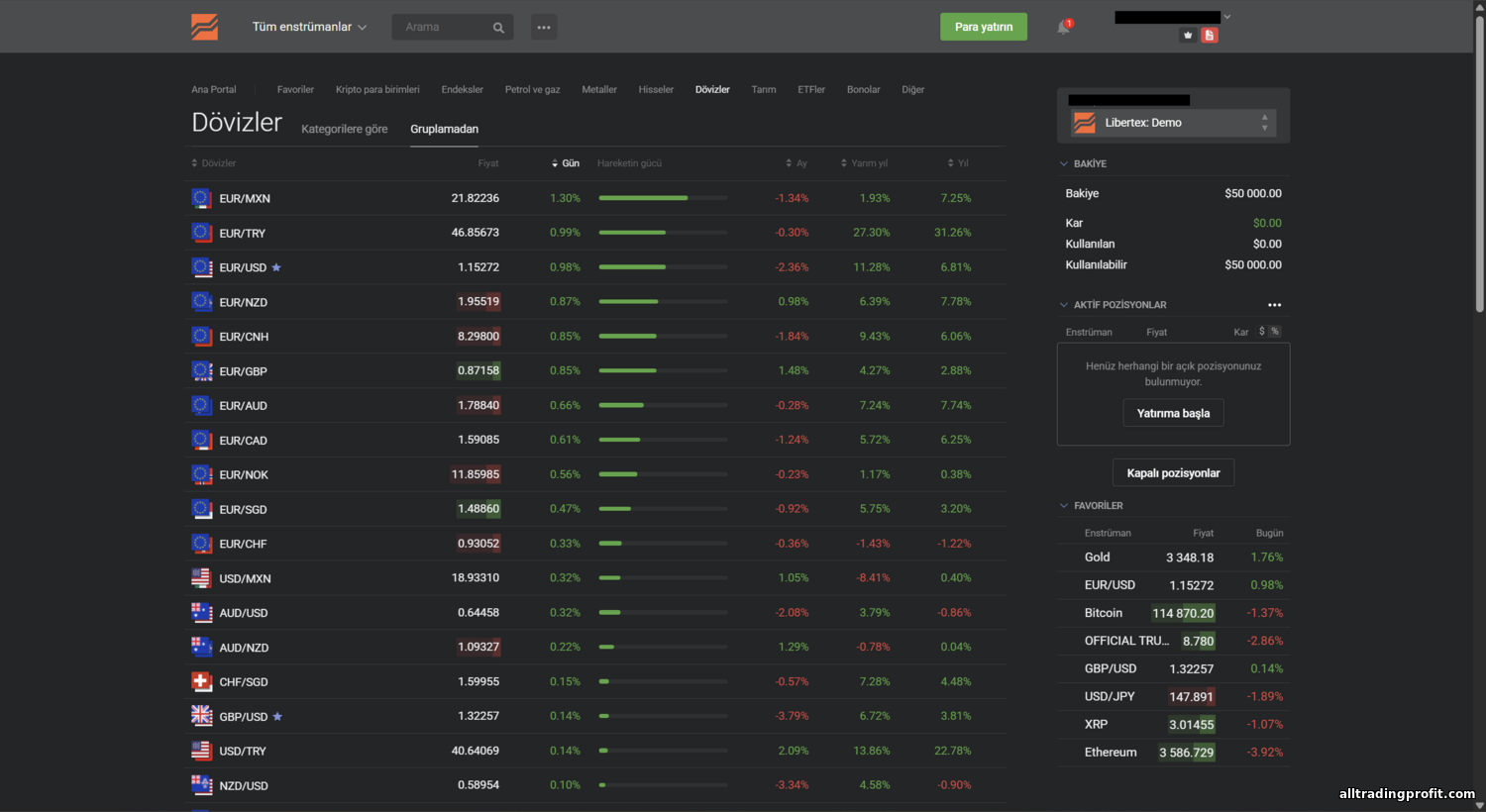Open the three-dot menu beside the search box
This screenshot has width=1486, height=812.
(544, 28)
